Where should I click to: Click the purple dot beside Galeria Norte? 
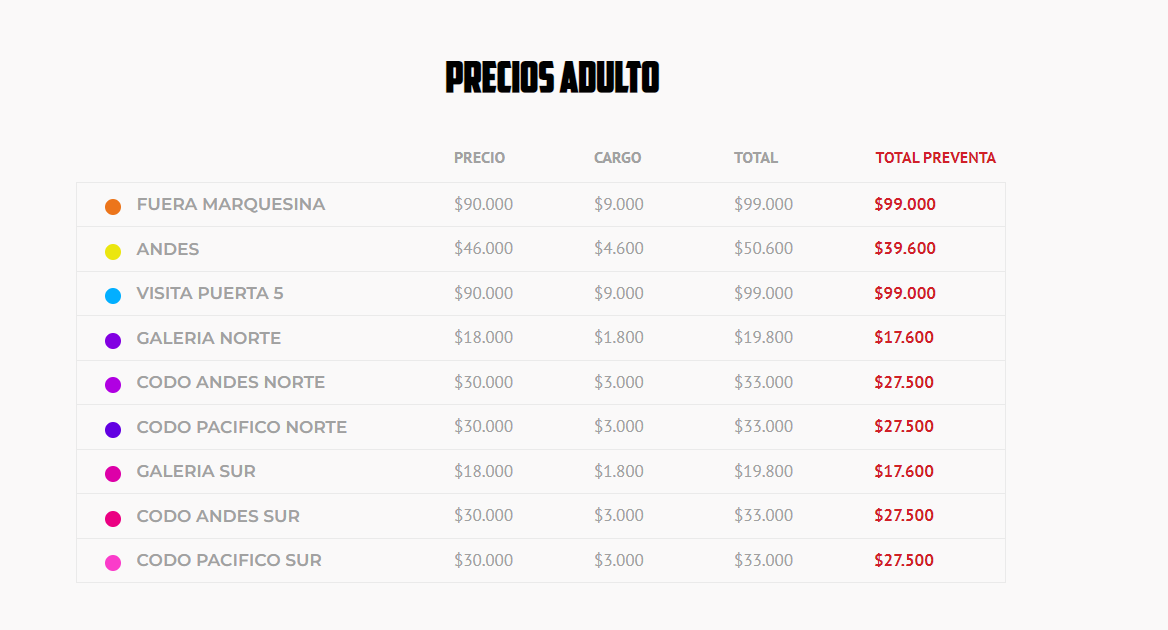[113, 341]
